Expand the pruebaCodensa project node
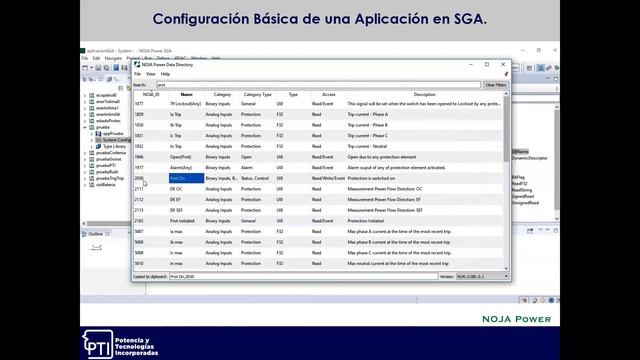The image size is (640, 360). click(85, 153)
